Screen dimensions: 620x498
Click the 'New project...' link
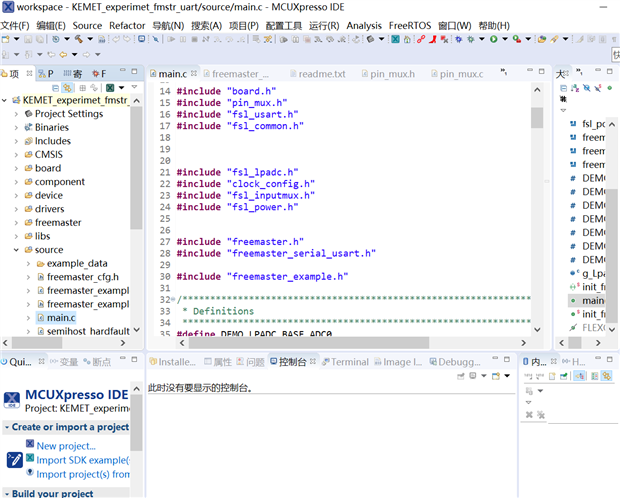point(66,446)
